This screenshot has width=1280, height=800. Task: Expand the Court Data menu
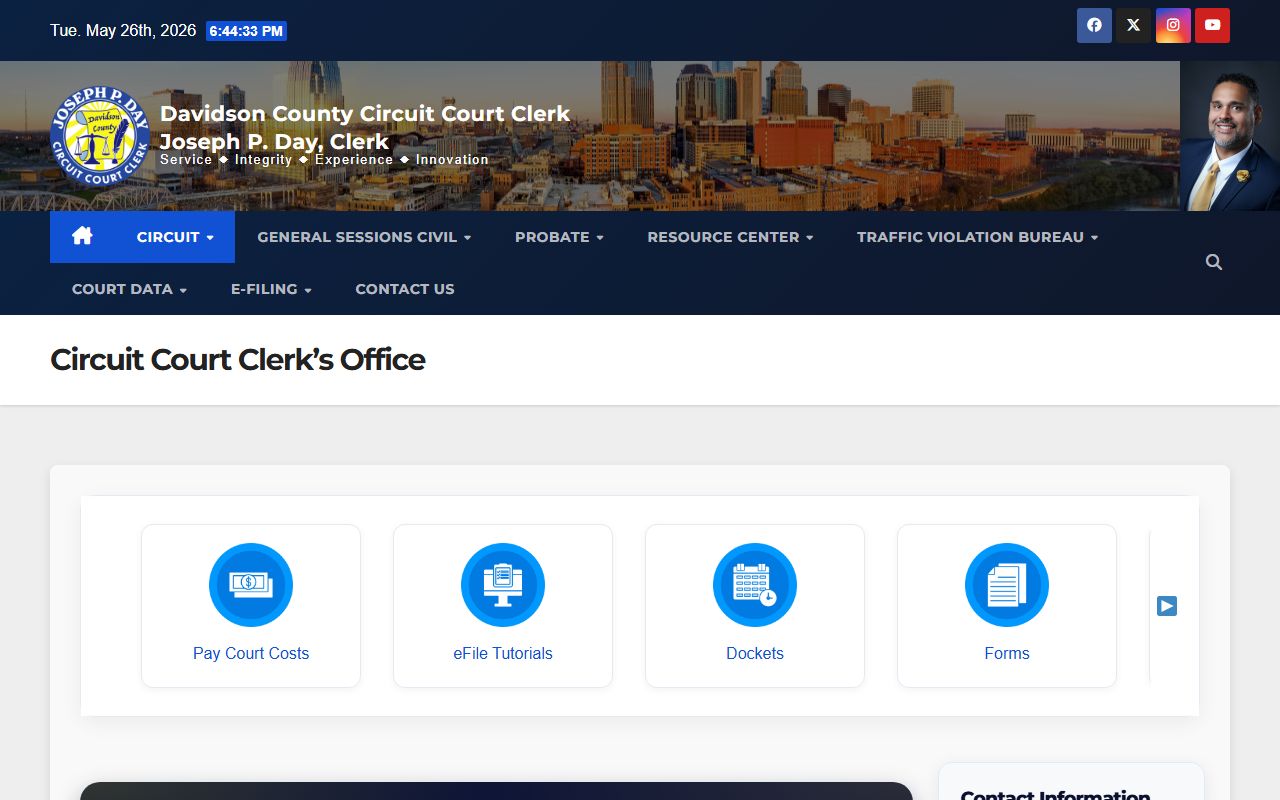pyautogui.click(x=129, y=289)
